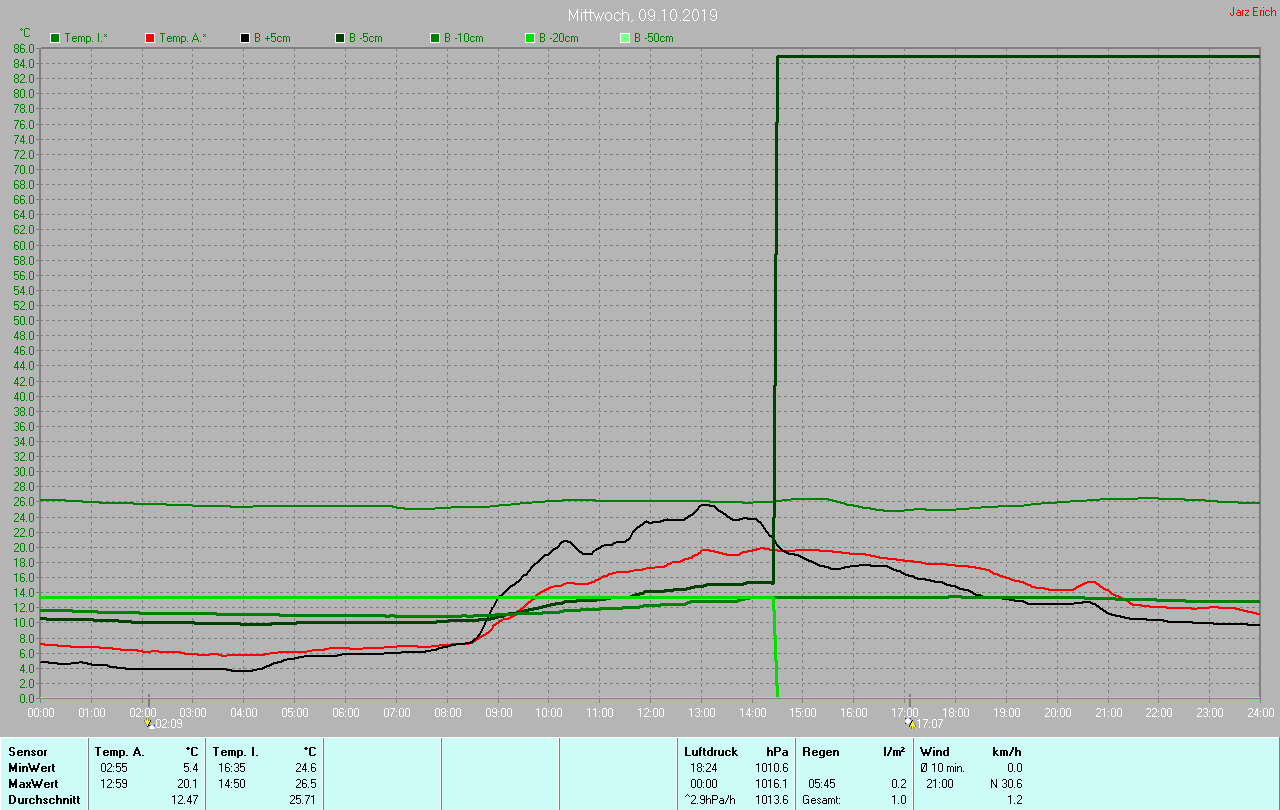Click the °C axis unit label
Image resolution: width=1280 pixels, height=810 pixels.
[x=25, y=33]
